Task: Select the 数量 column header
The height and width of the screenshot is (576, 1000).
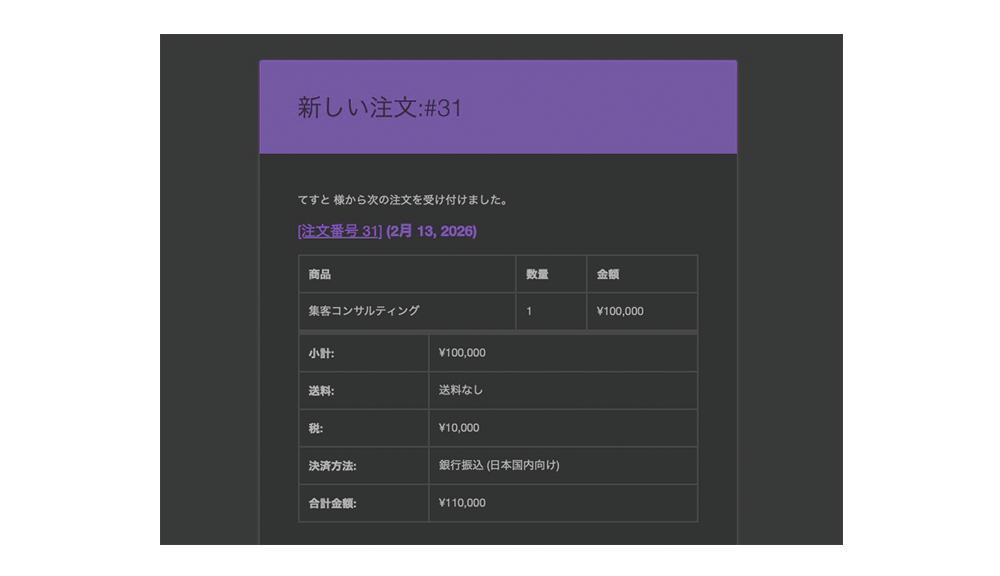Action: [x=537, y=274]
